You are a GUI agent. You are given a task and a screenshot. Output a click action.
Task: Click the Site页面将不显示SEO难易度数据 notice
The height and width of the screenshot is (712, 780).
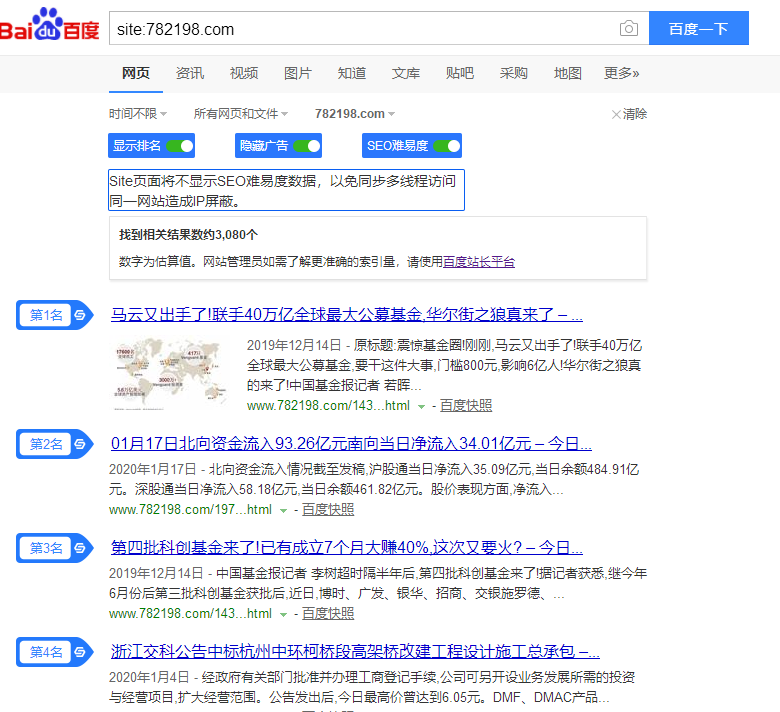[287, 190]
